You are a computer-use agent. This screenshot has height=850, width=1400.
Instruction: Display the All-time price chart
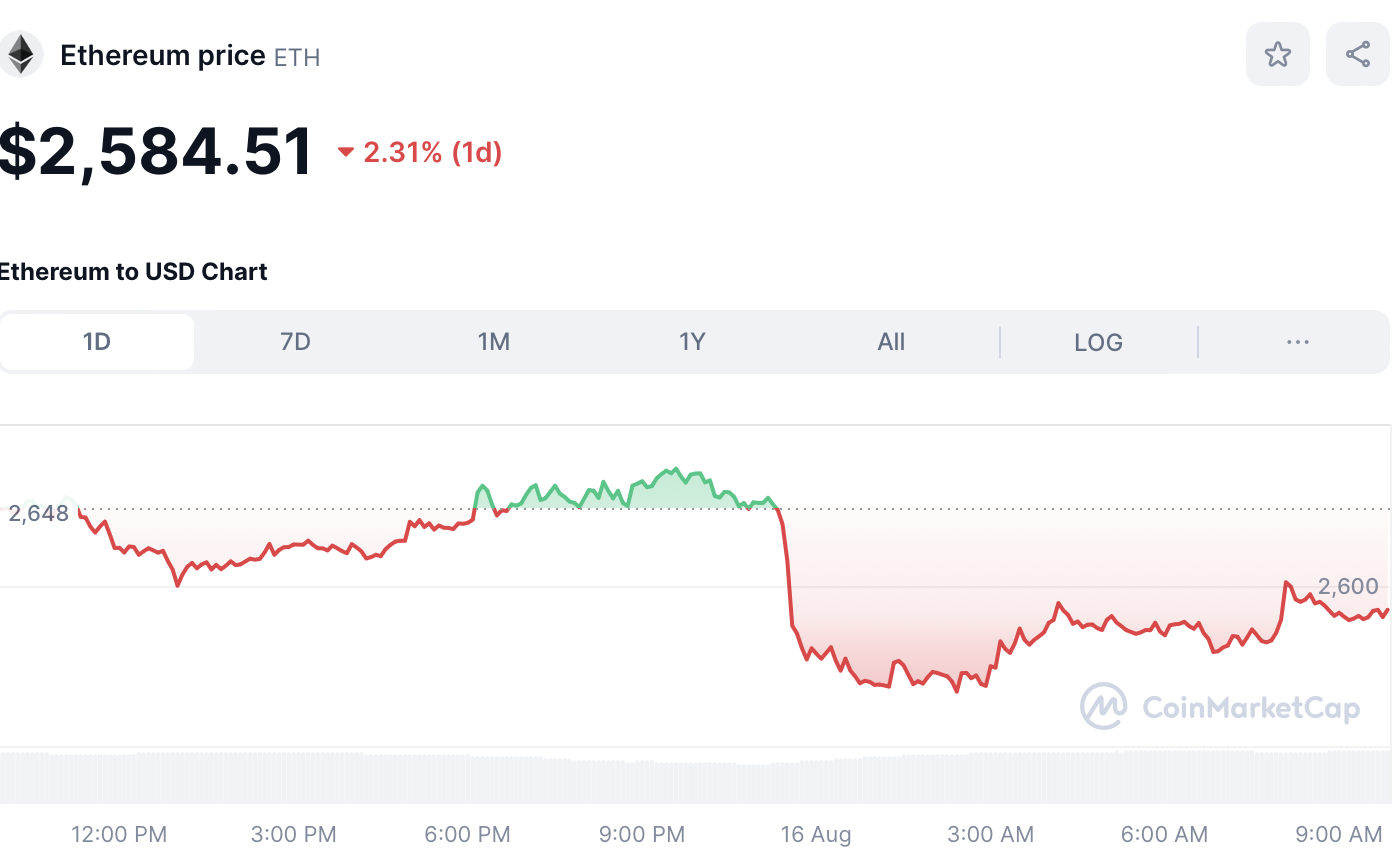pos(890,341)
